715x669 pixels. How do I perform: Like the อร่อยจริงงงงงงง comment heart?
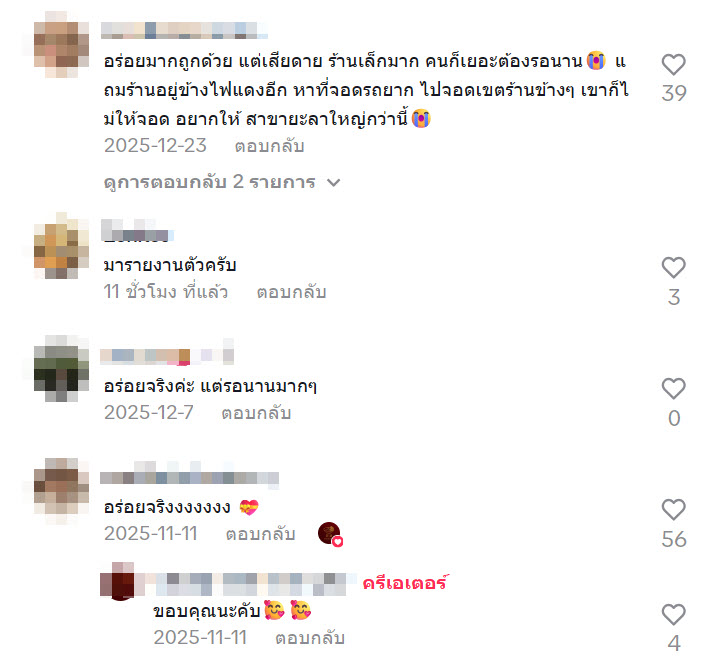coord(674,510)
